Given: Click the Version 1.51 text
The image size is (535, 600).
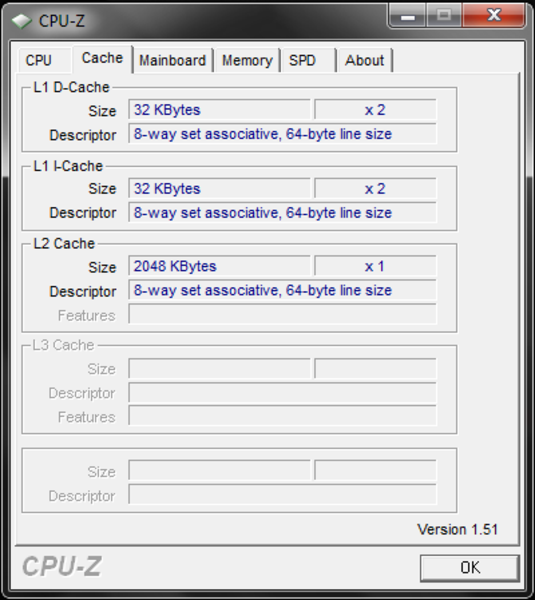Looking at the screenshot, I should pos(457,530).
